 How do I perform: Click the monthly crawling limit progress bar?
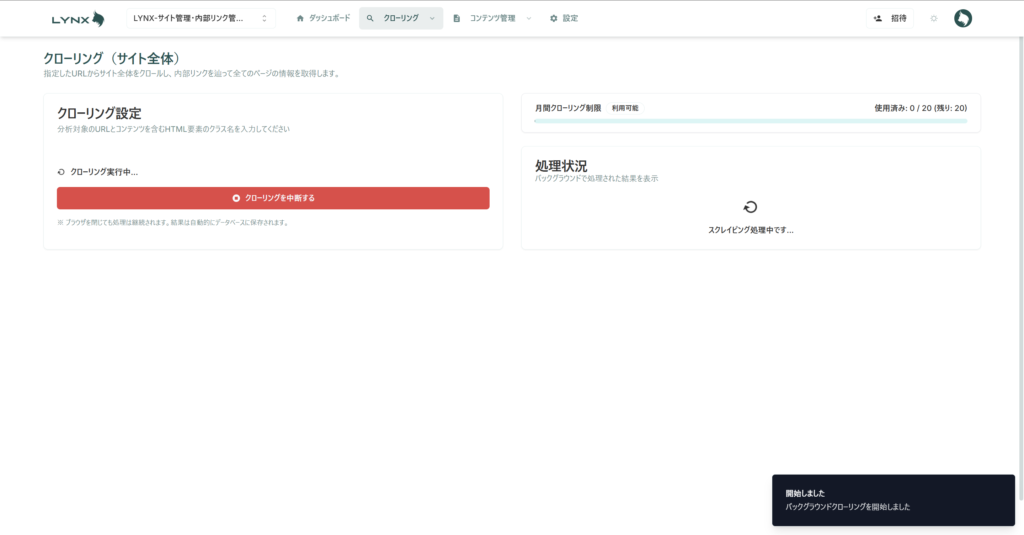750,121
